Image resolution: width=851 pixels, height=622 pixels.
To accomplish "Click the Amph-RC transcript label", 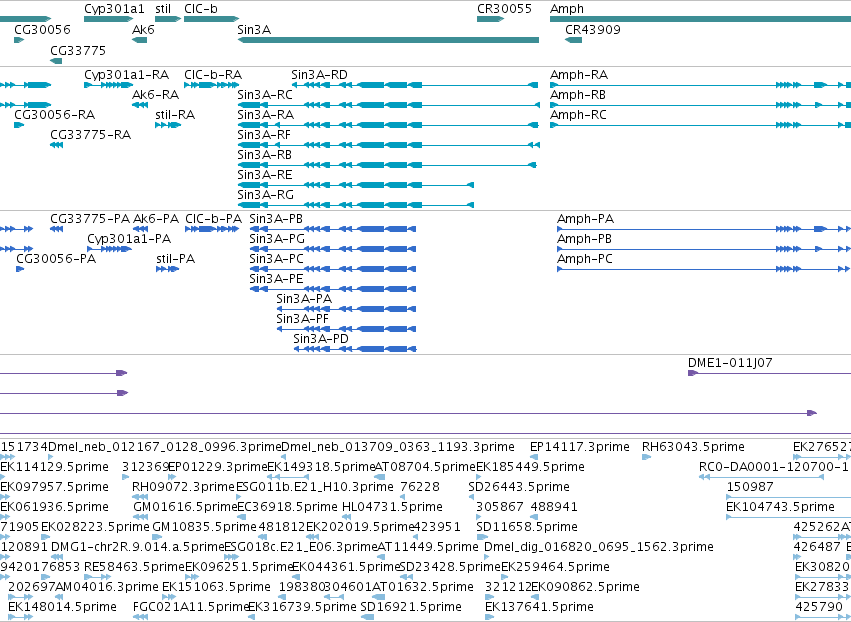I will pos(578,115).
